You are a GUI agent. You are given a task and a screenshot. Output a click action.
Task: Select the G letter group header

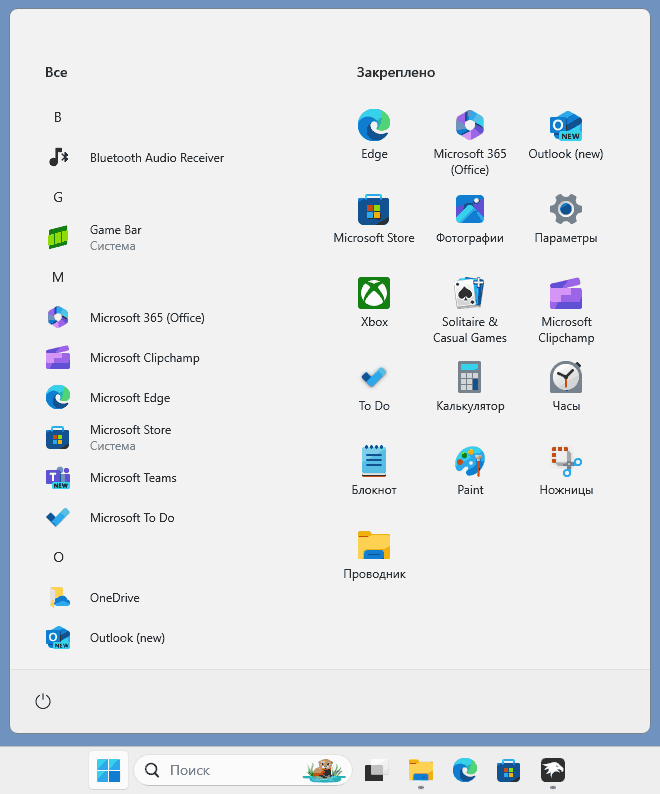coord(58,197)
